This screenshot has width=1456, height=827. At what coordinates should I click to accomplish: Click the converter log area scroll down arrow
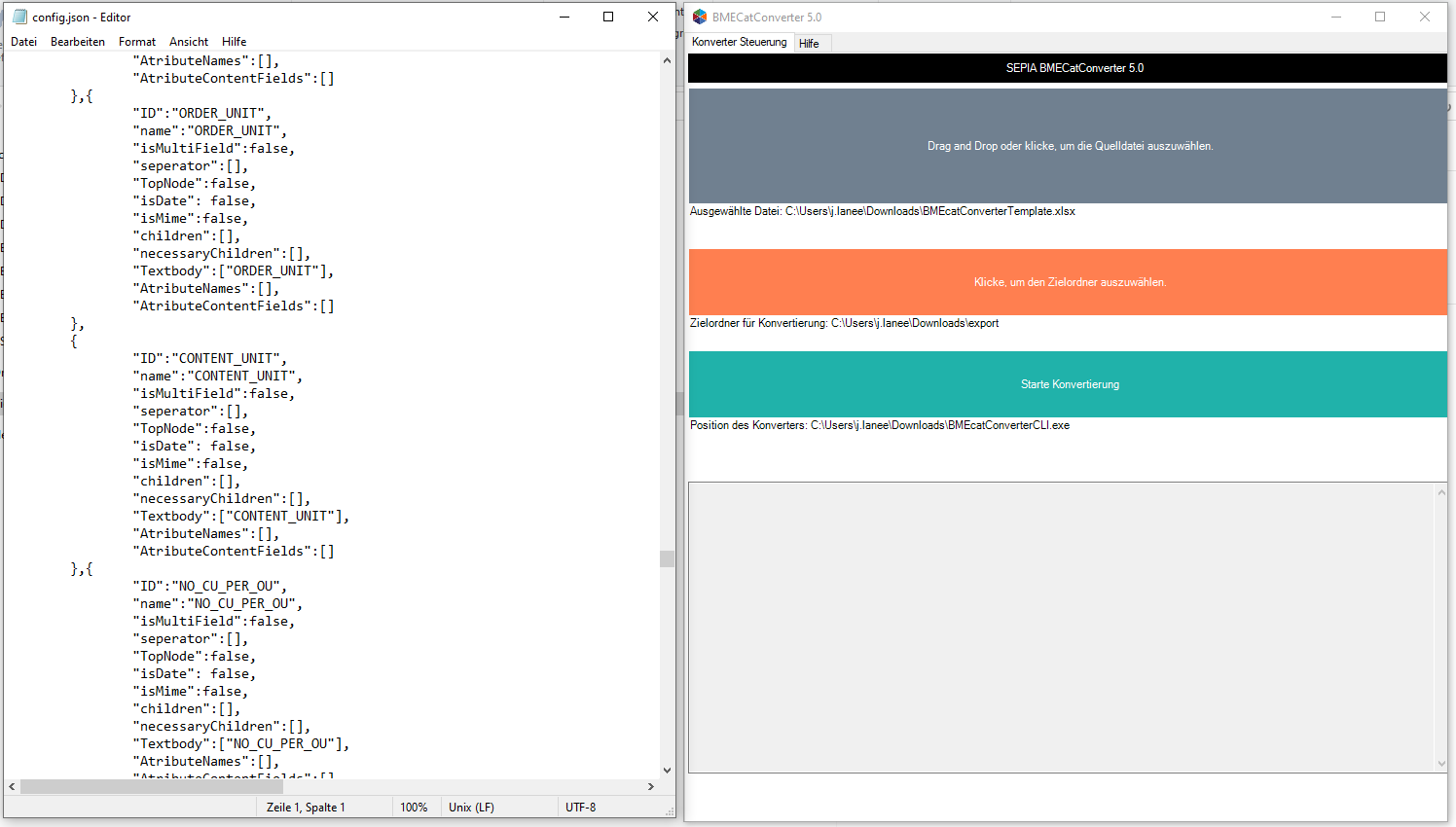pyautogui.click(x=1441, y=763)
